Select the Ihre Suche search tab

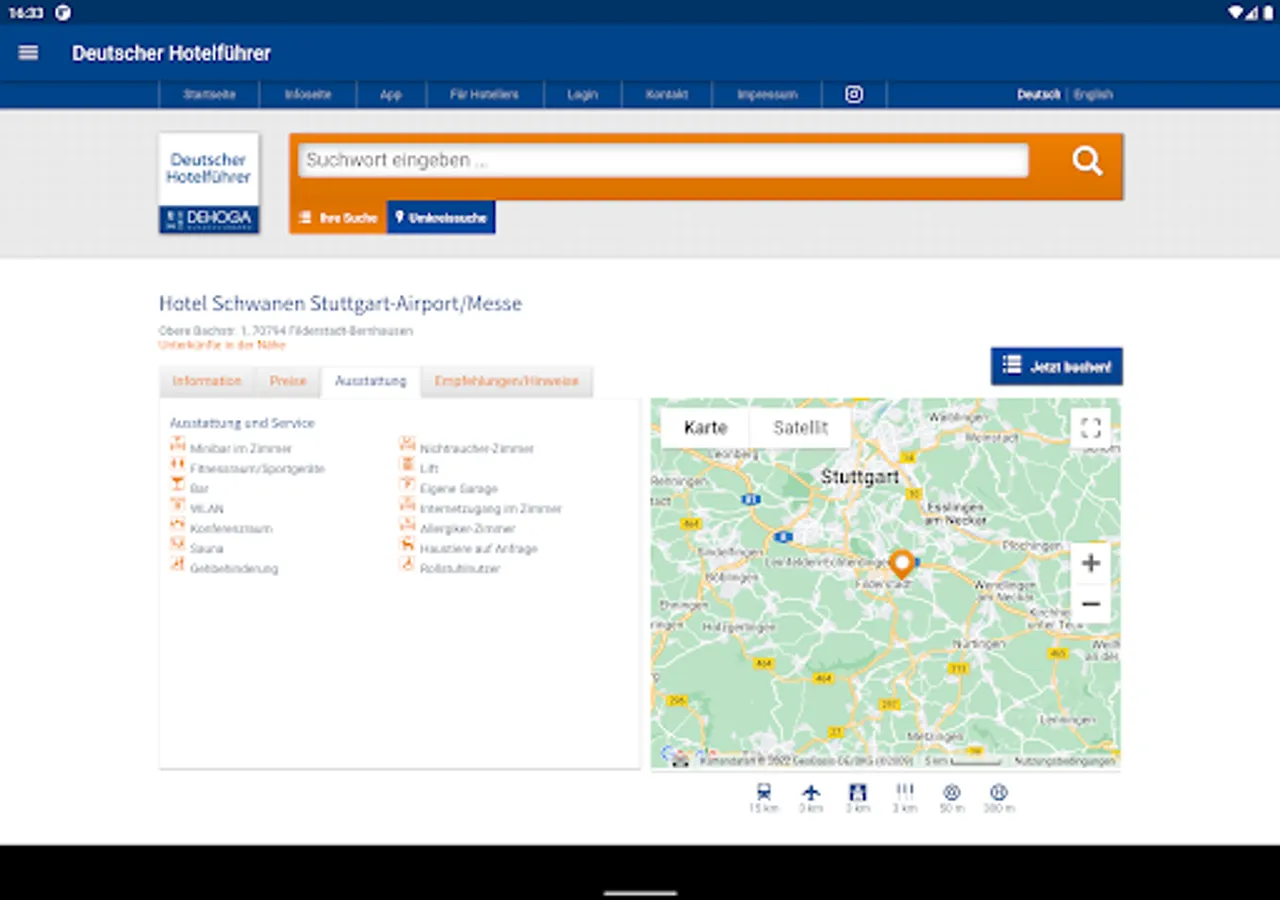338,217
